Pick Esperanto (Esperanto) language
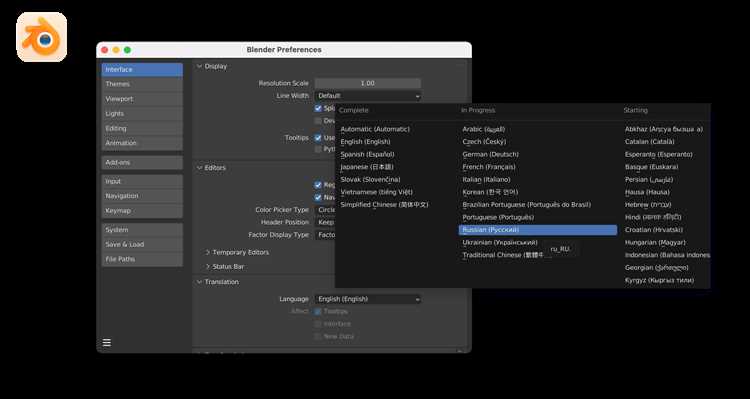 click(659, 155)
